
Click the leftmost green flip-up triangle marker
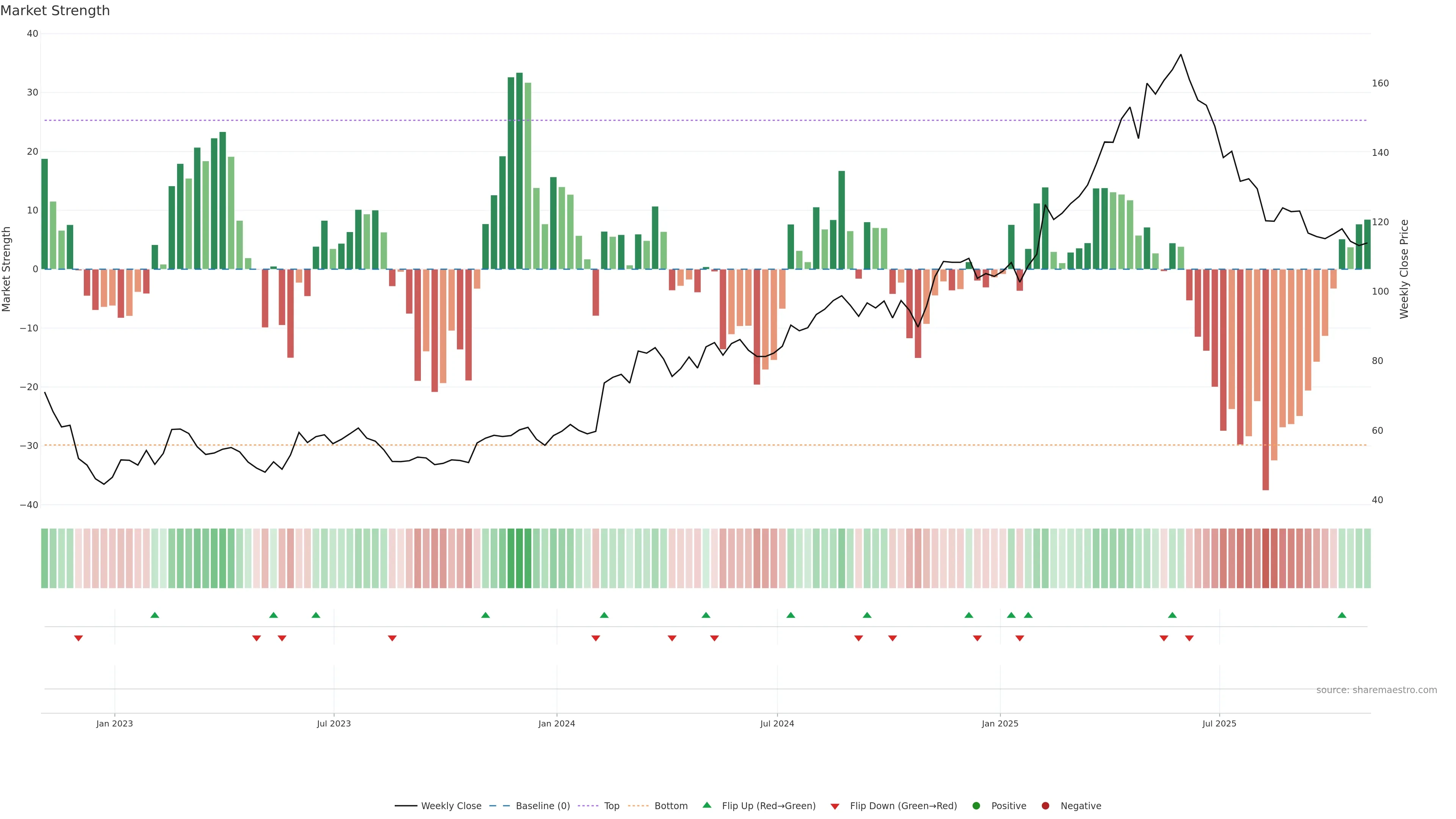point(155,615)
